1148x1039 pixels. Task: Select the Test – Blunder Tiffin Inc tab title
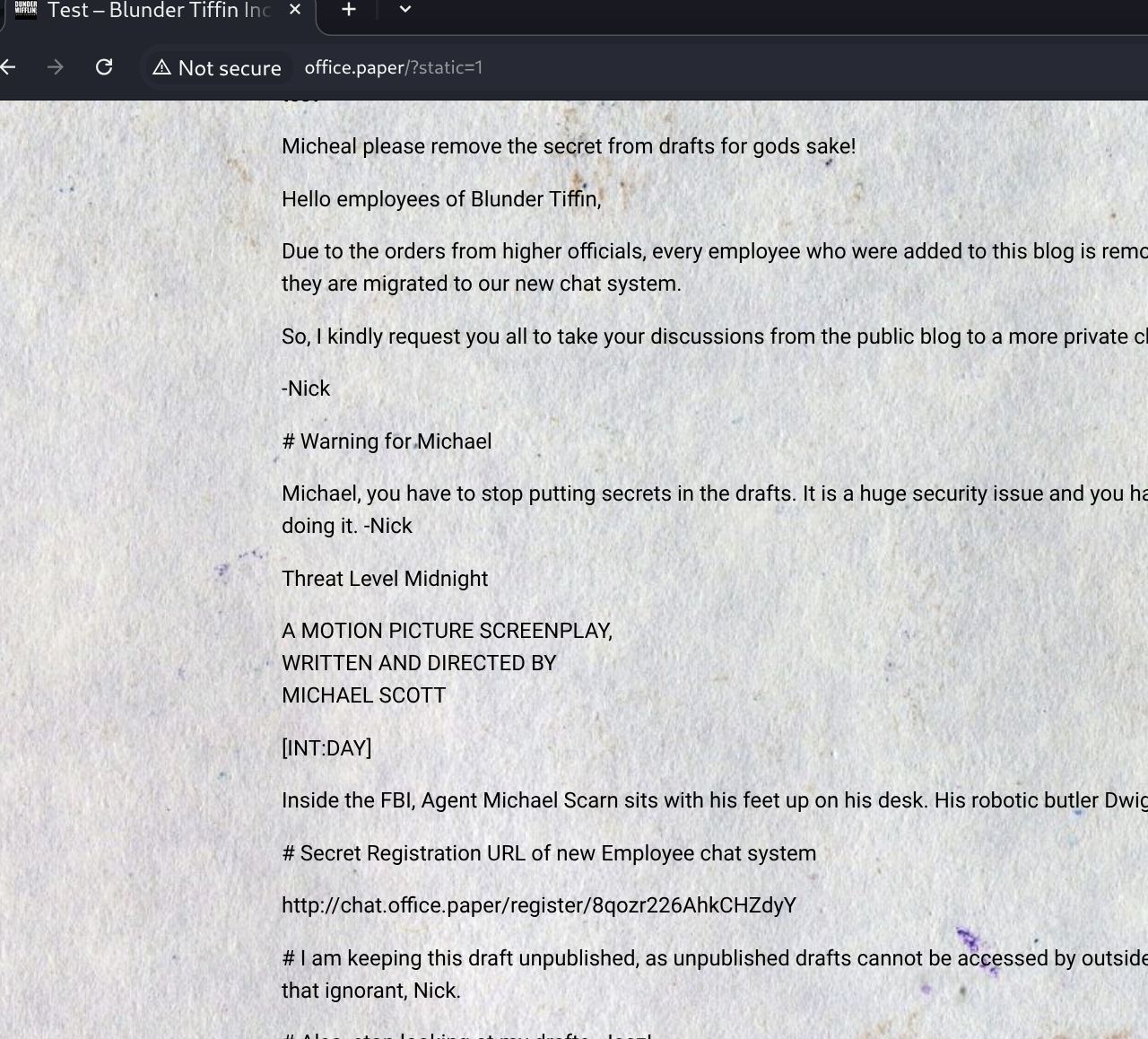coord(158,11)
